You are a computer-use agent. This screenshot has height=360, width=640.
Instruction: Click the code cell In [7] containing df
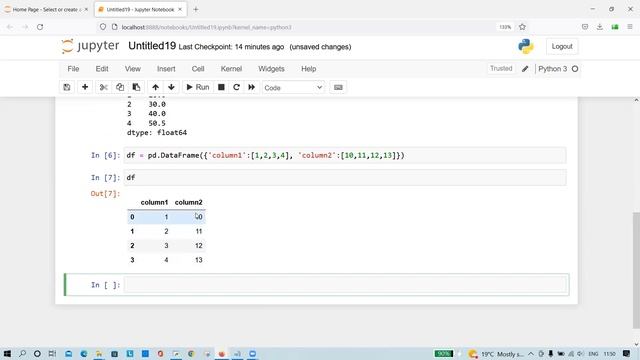pyautogui.click(x=345, y=178)
